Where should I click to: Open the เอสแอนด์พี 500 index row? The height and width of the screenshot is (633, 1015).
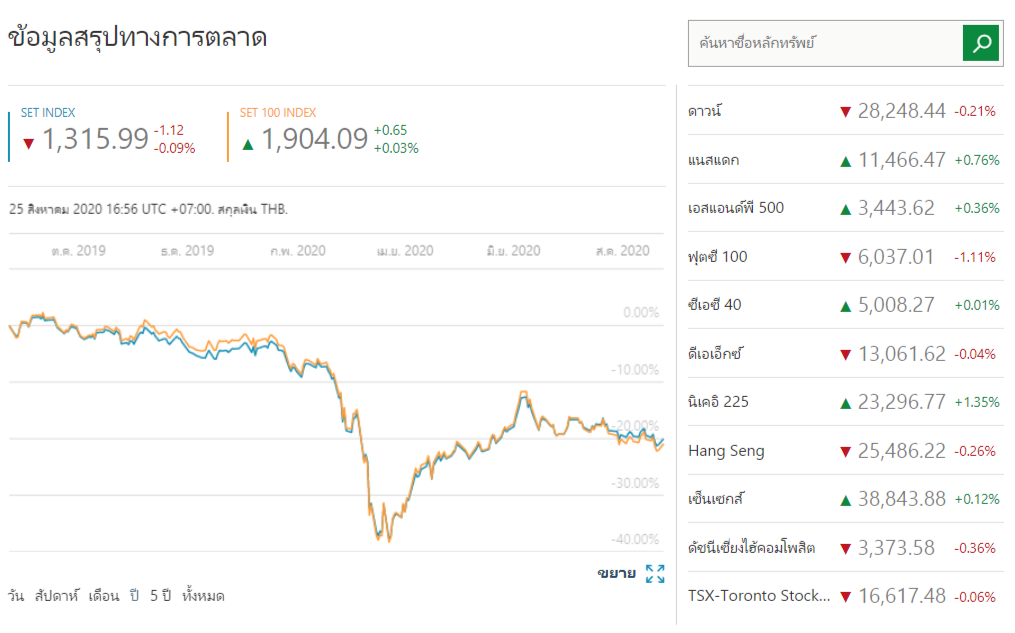pos(736,208)
